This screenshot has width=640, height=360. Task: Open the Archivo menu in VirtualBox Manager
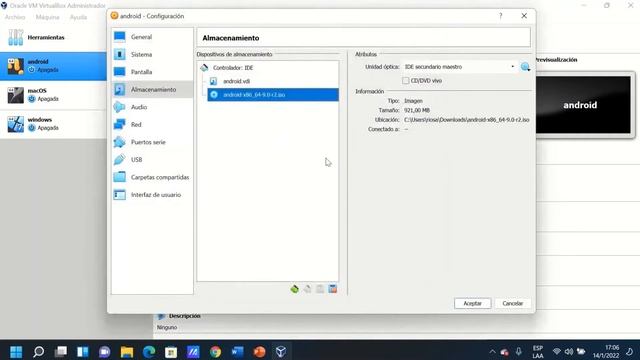(15, 17)
